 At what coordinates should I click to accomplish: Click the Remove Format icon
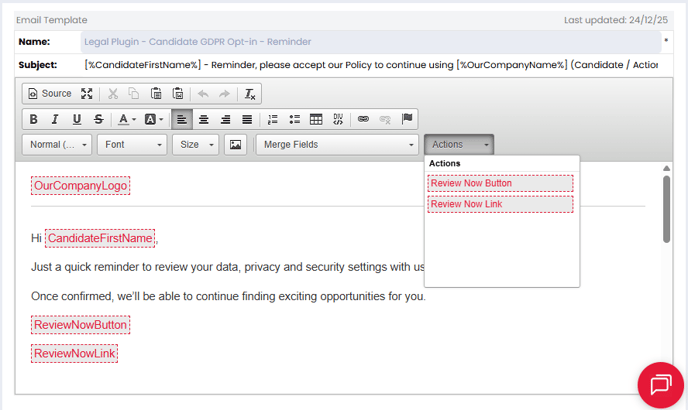click(250, 94)
